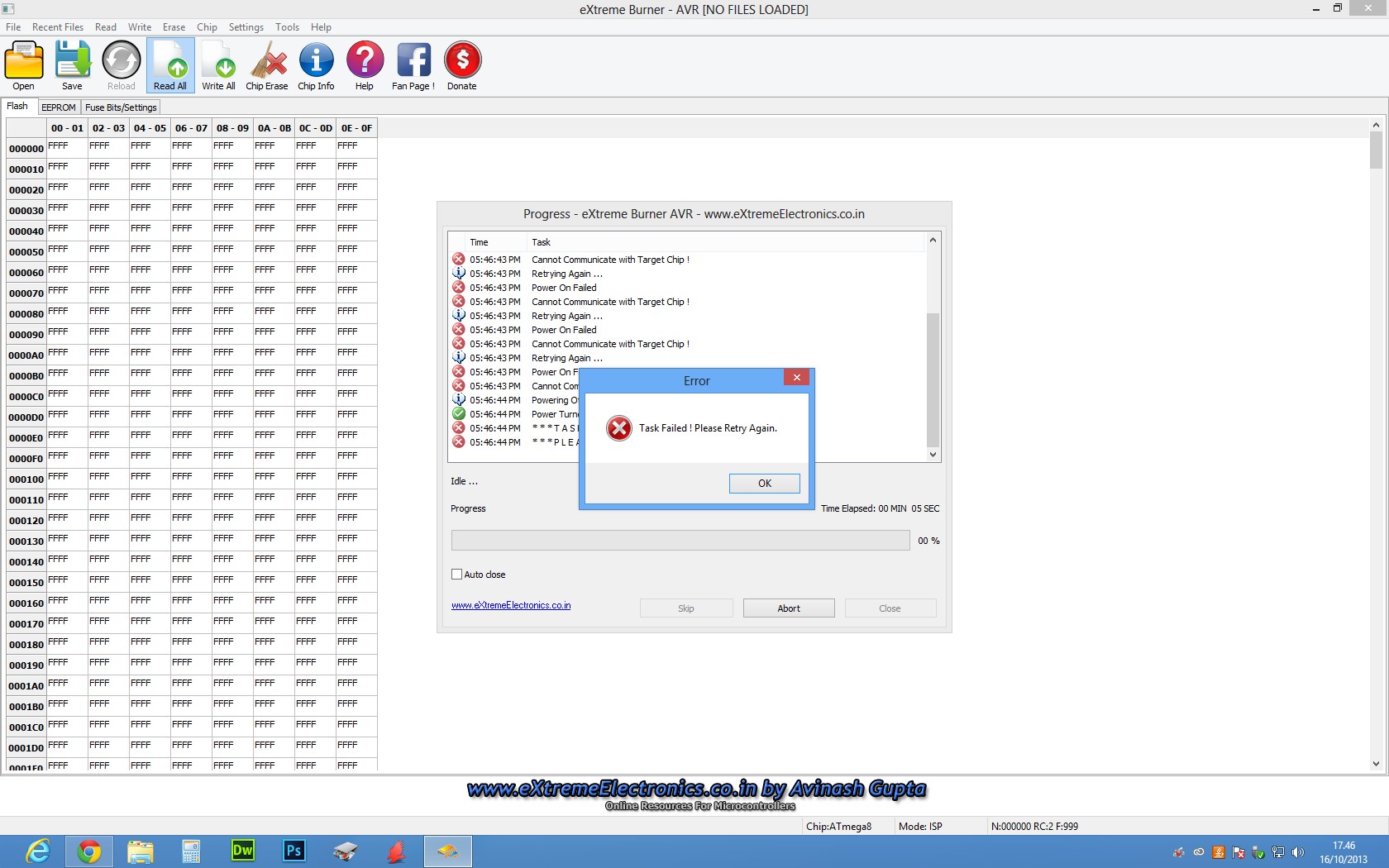1389x868 pixels.
Task: Open the Erase menu
Action: [174, 27]
